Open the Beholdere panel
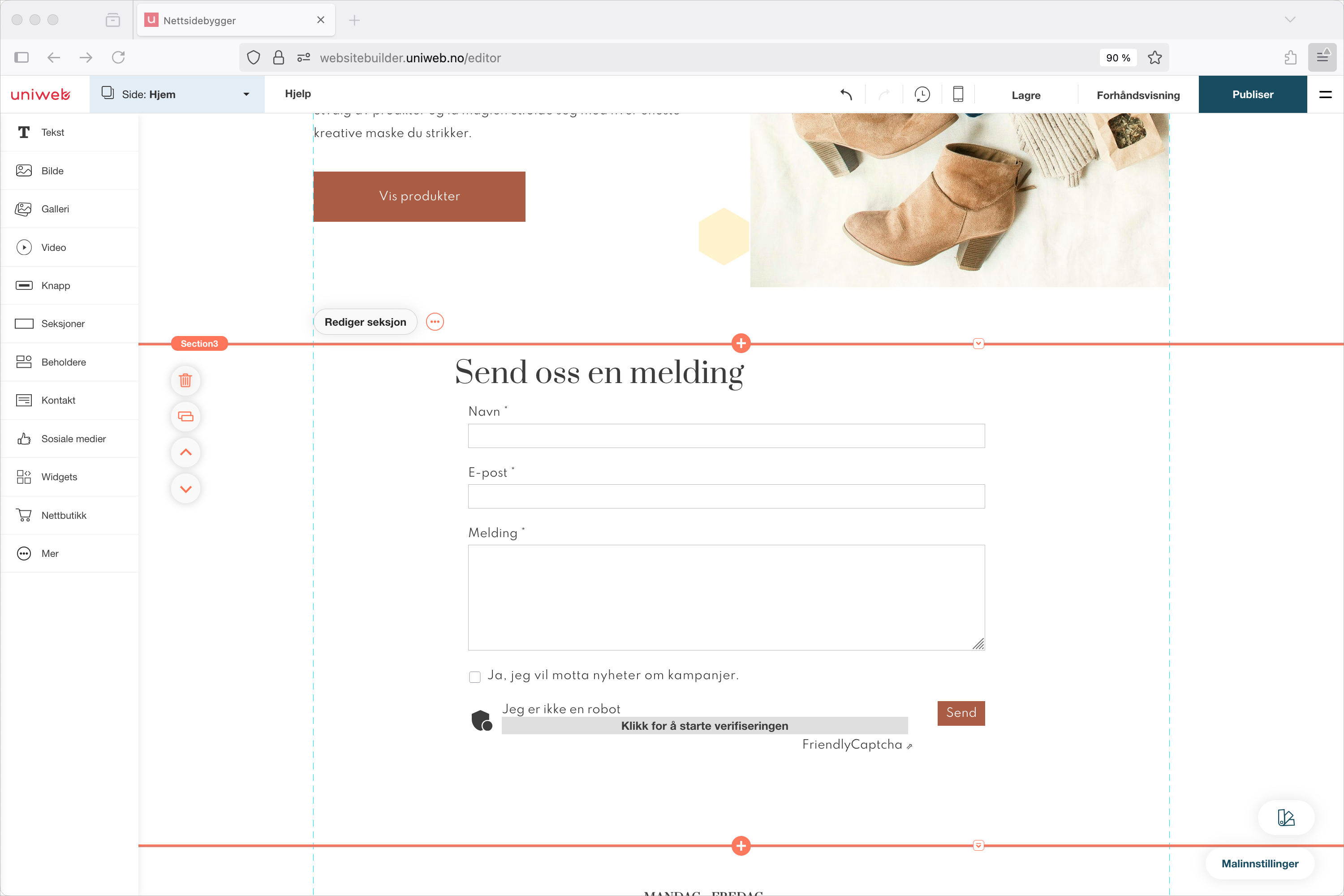This screenshot has height=896, width=1344. (x=69, y=362)
